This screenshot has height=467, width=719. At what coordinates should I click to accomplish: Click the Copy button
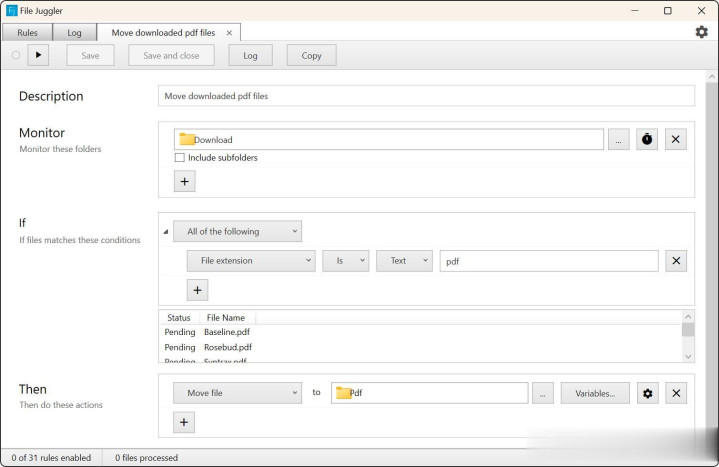coord(311,55)
